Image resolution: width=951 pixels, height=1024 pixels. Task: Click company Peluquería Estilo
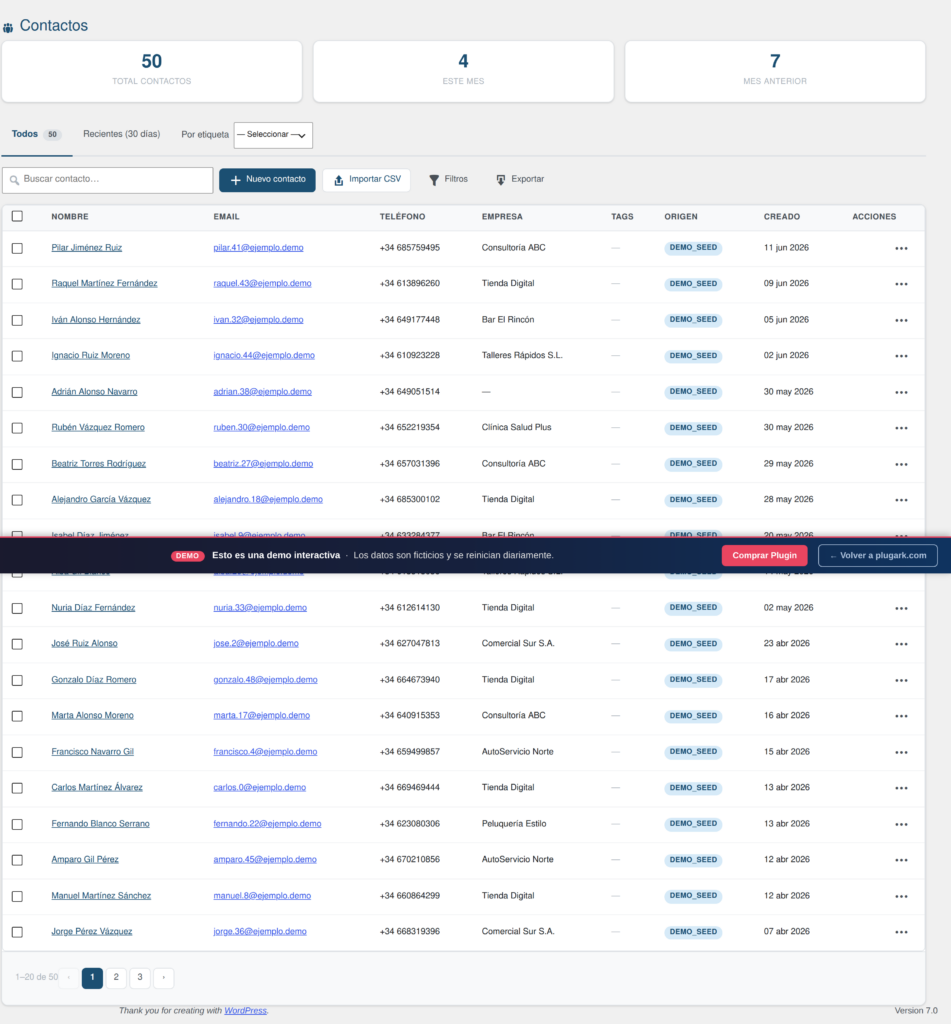(x=514, y=824)
